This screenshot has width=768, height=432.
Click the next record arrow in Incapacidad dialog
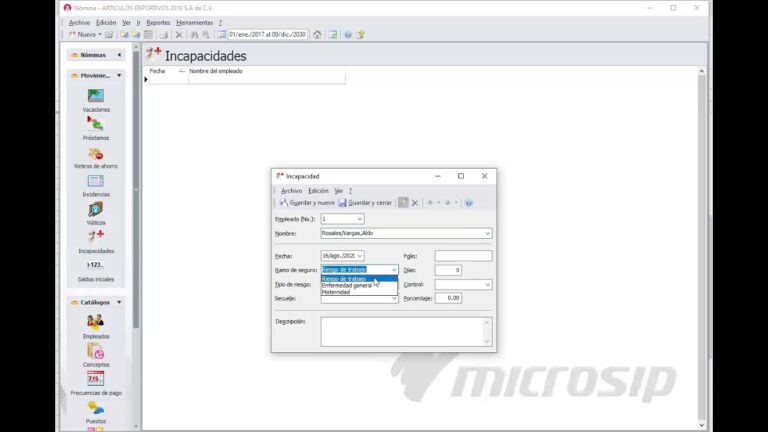click(x=447, y=203)
